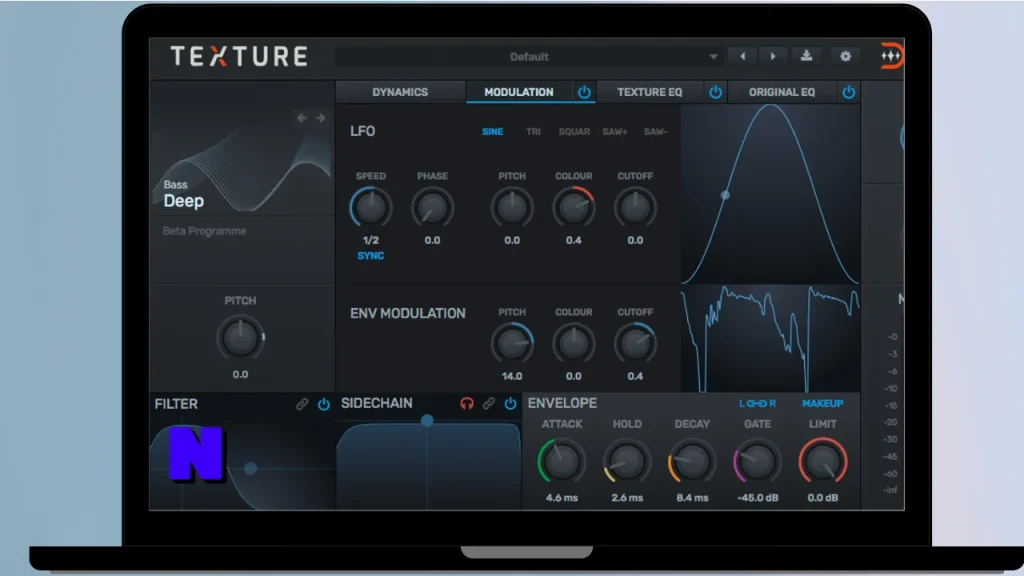Toggle the L/R stereo link in Envelope
Image resolution: width=1024 pixels, height=576 pixels.
(x=758, y=404)
